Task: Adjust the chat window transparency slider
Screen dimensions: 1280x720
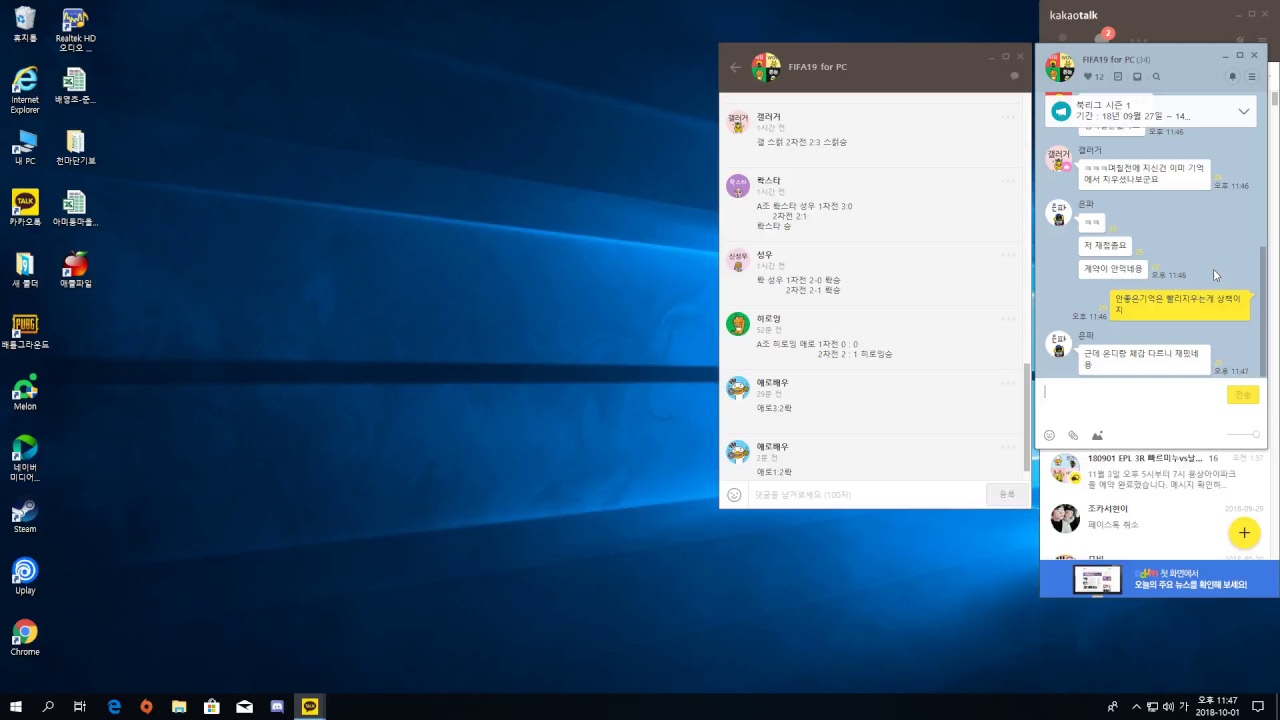Action: (1243, 435)
